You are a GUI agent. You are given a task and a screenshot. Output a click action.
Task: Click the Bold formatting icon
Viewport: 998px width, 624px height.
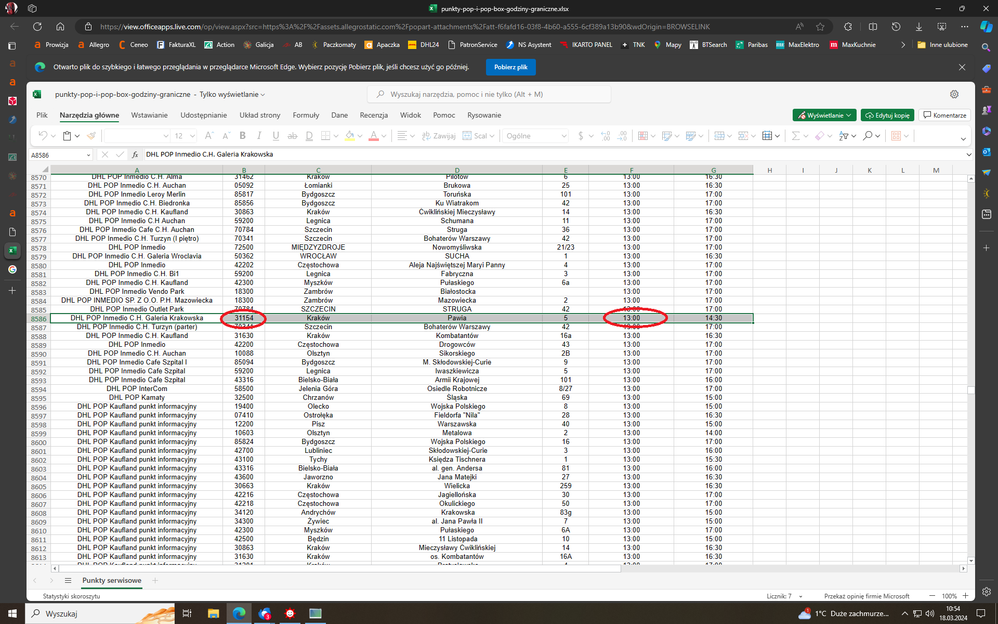click(243, 136)
